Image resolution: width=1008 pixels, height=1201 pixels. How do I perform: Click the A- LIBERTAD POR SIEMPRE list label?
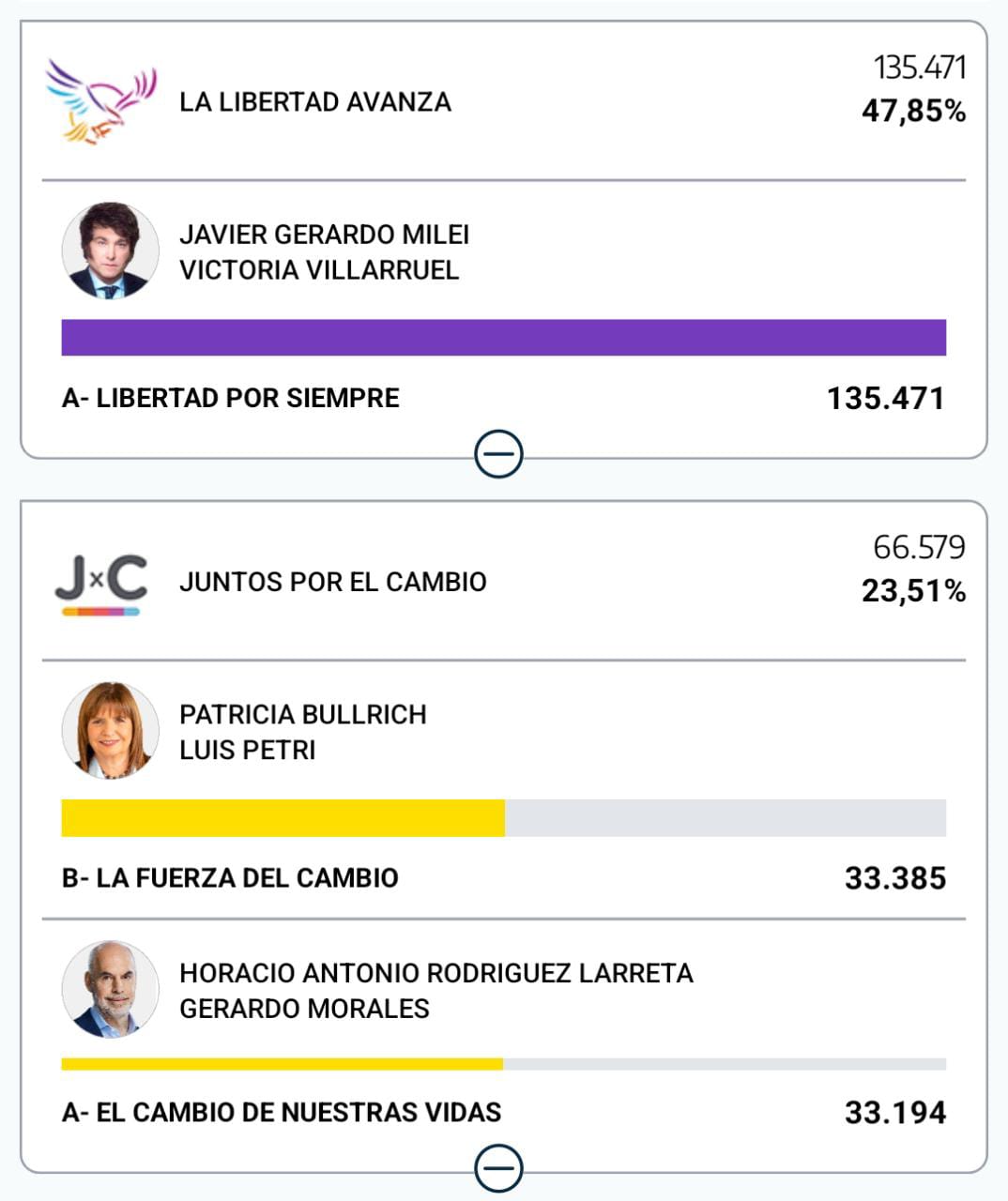tap(230, 398)
